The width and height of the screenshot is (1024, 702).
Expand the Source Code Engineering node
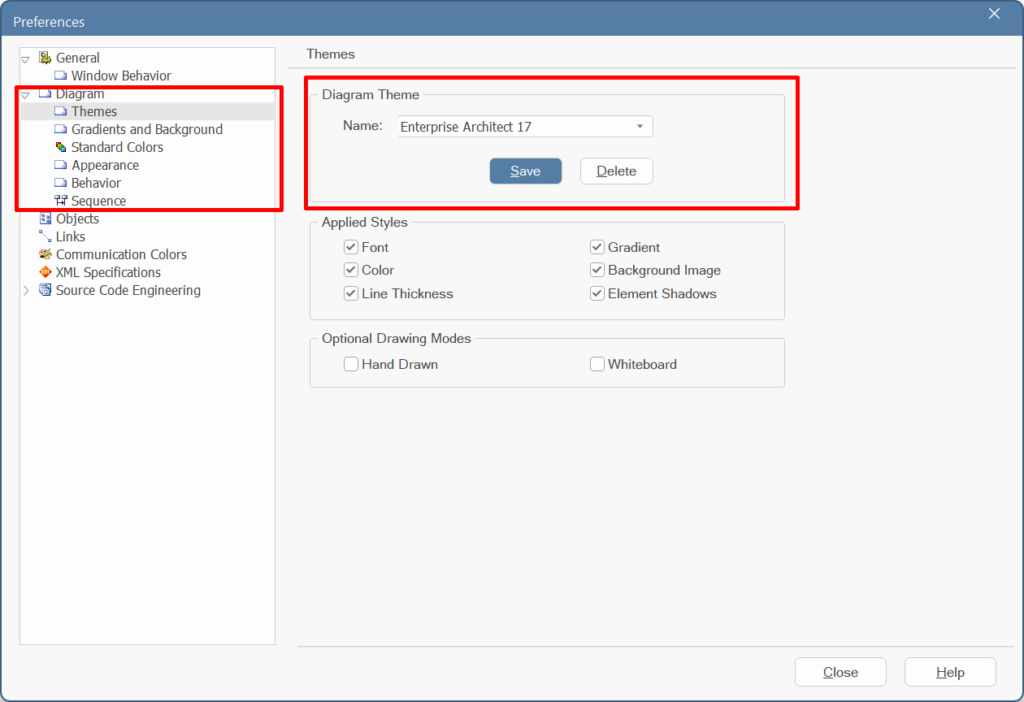pos(26,291)
